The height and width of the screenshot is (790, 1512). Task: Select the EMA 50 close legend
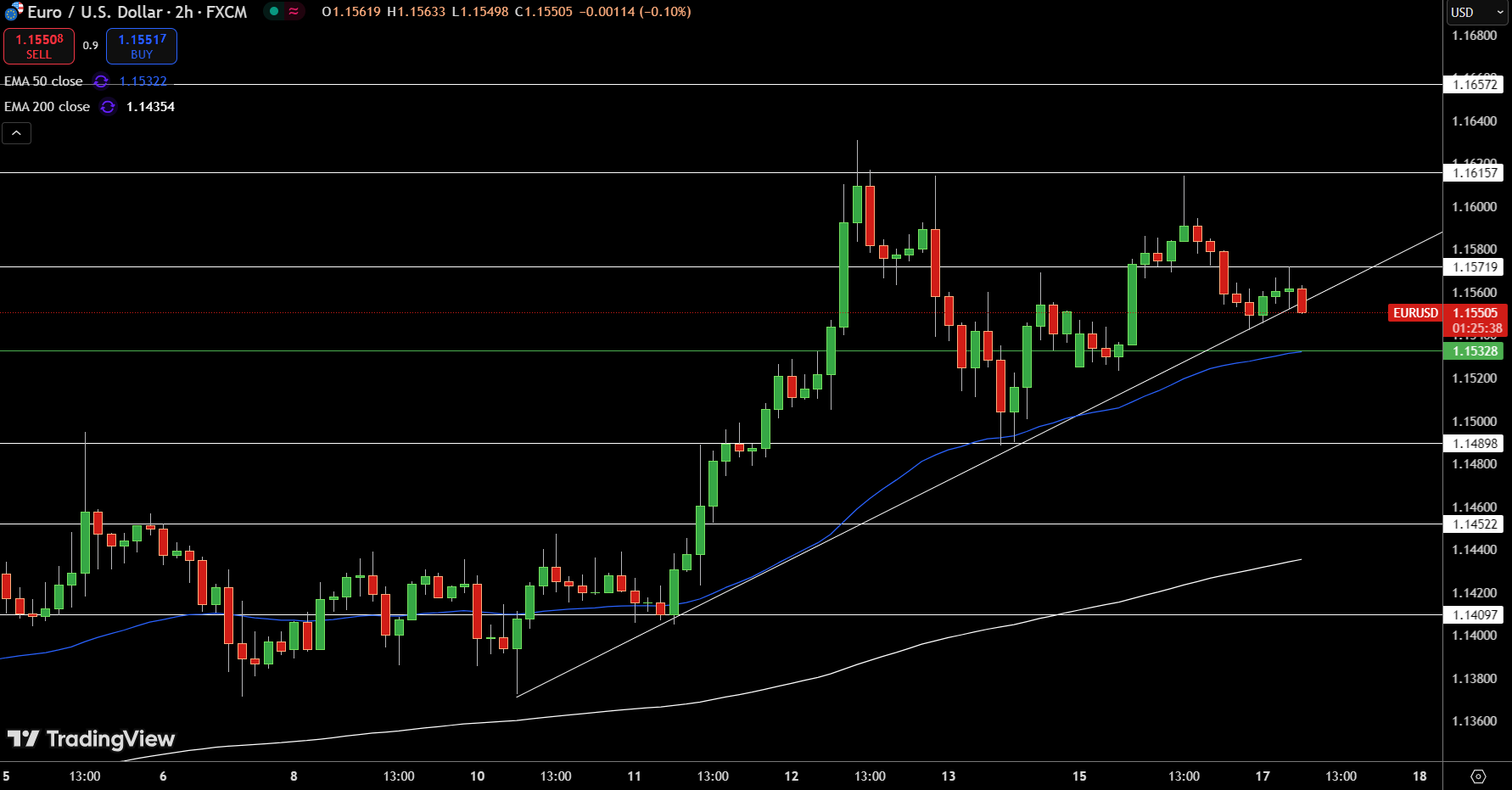[x=43, y=81]
